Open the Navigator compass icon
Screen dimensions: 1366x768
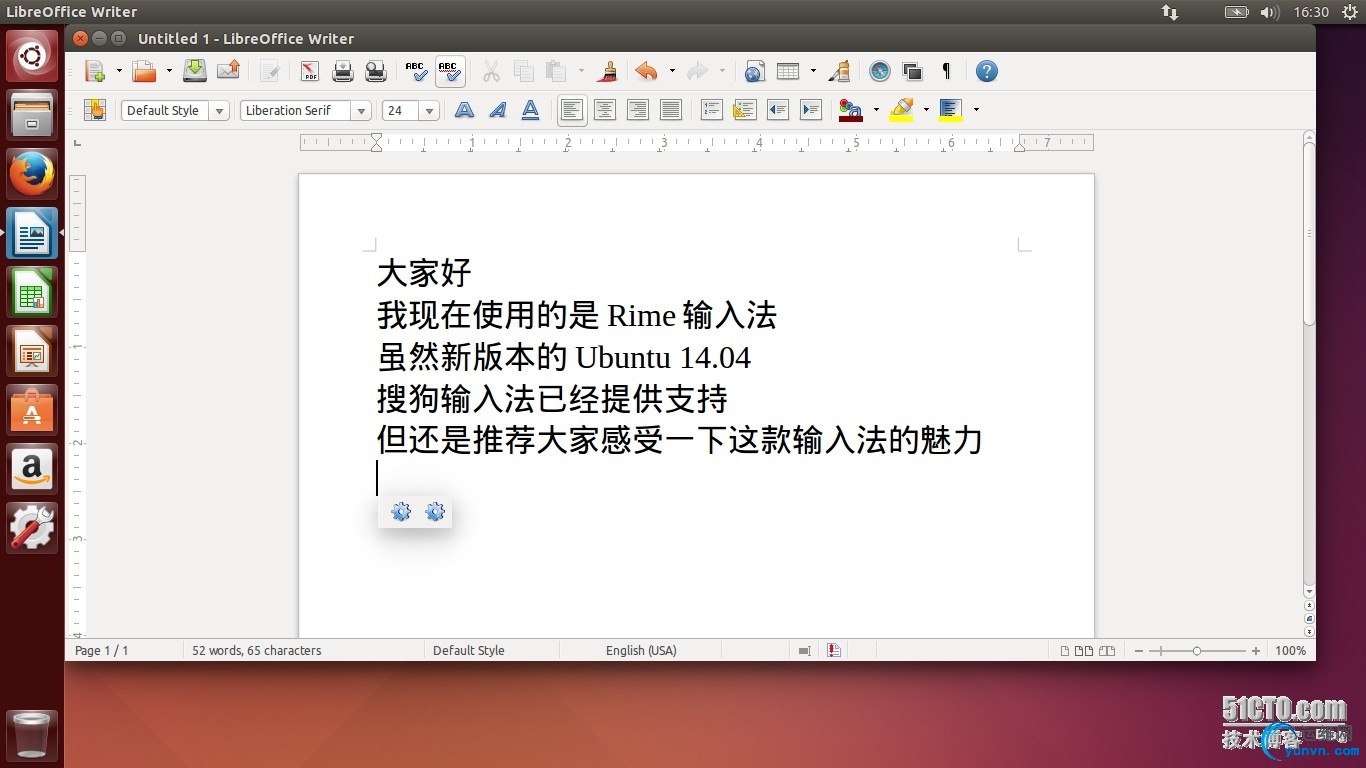[880, 71]
